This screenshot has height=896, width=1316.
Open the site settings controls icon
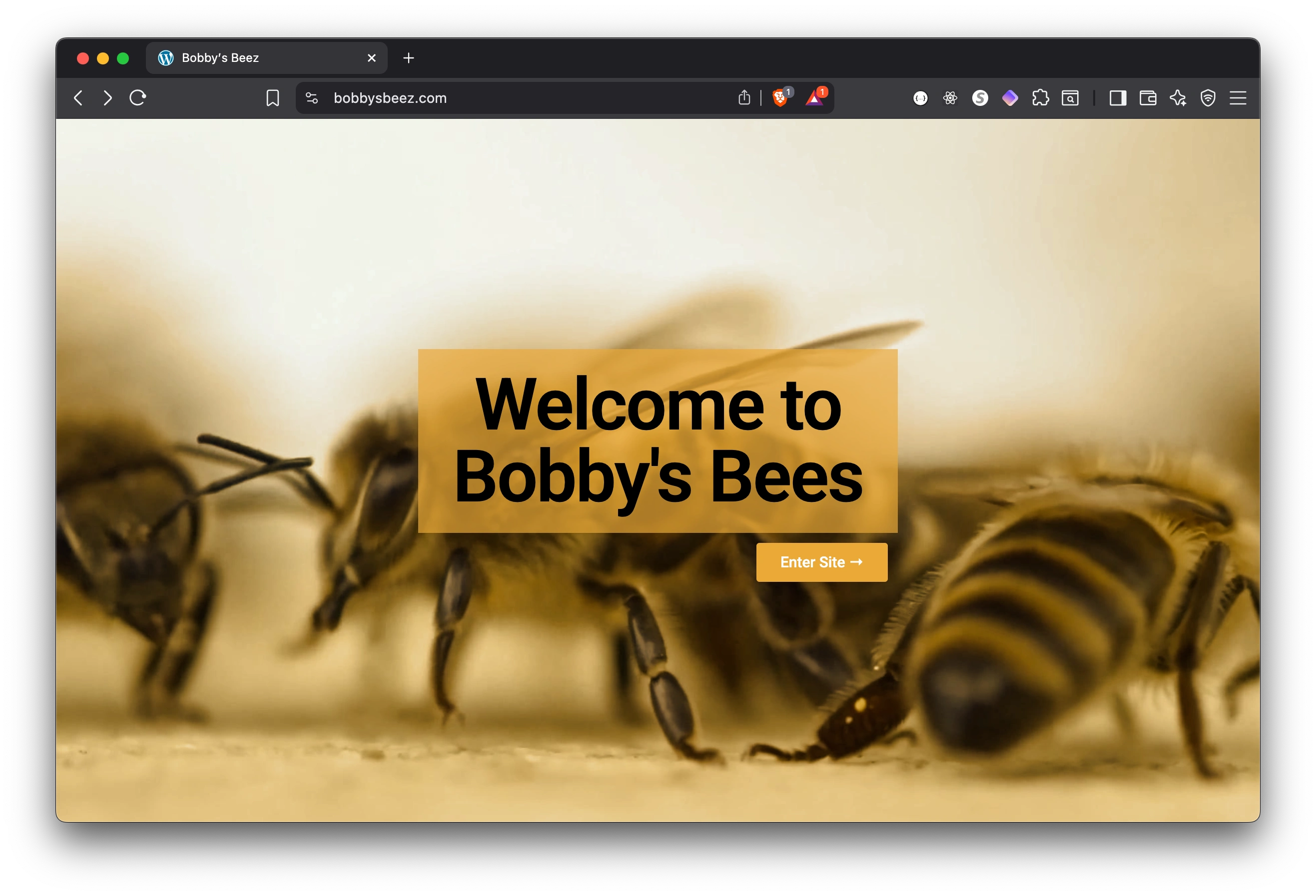click(x=311, y=98)
